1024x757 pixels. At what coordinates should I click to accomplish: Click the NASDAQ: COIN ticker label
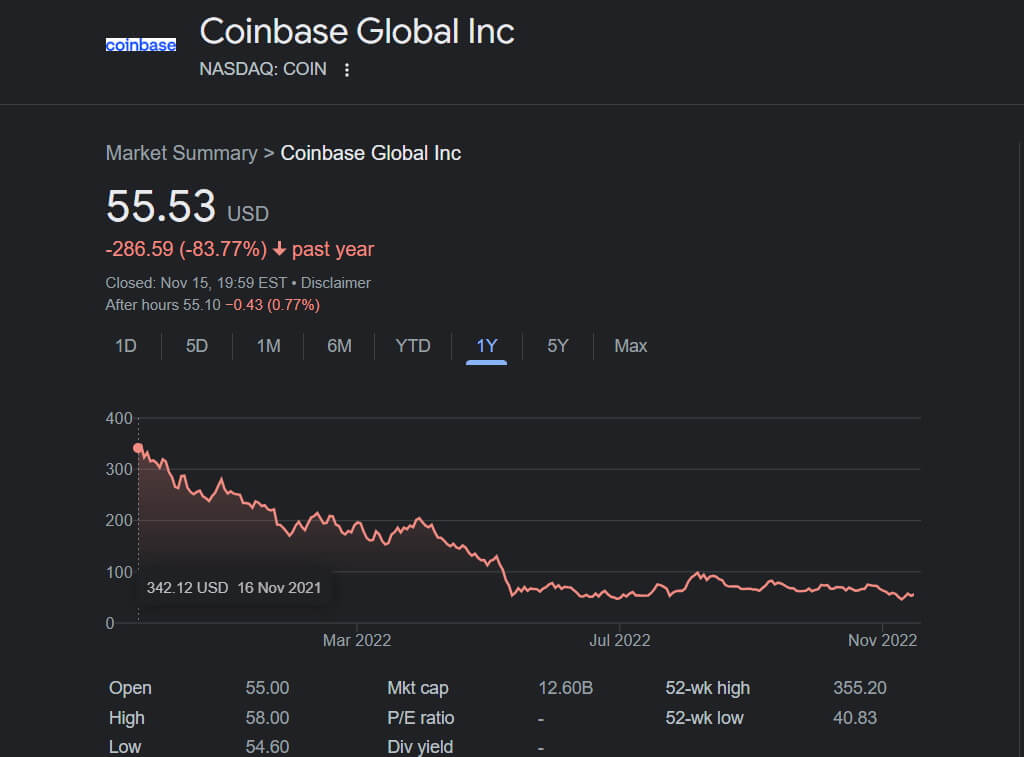tap(263, 69)
